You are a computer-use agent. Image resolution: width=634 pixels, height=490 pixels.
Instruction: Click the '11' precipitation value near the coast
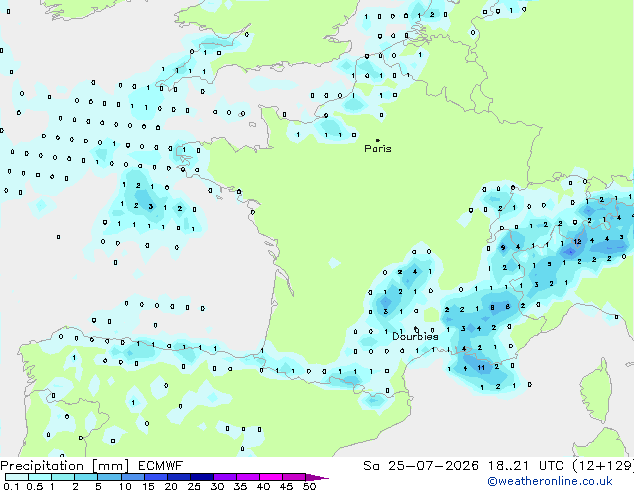tap(481, 368)
